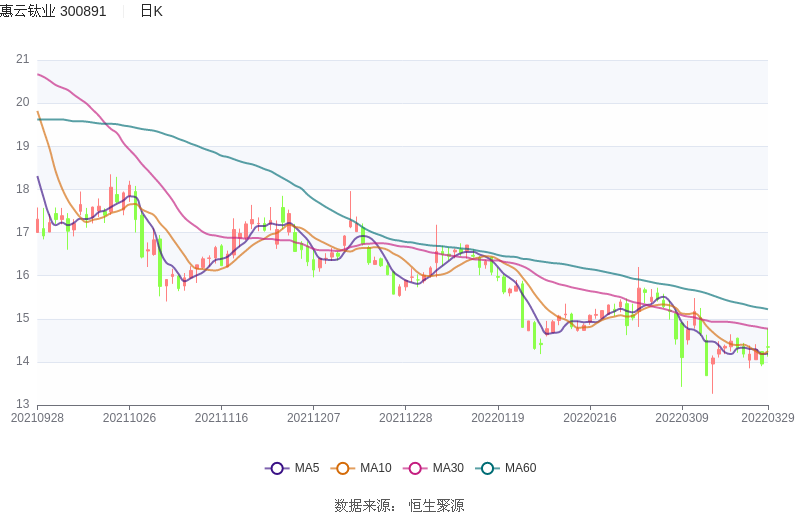
Task: Click the purple MA5 legend circle marker
Action: point(277,468)
